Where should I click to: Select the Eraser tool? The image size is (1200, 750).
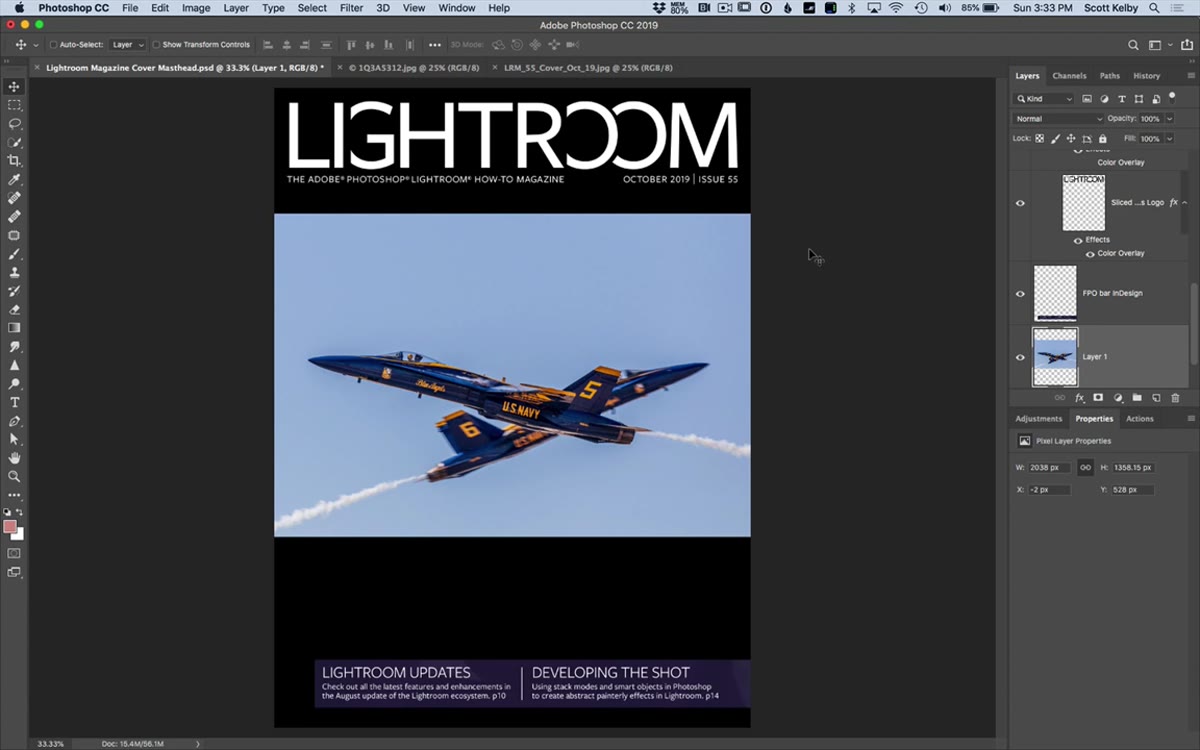[14, 309]
